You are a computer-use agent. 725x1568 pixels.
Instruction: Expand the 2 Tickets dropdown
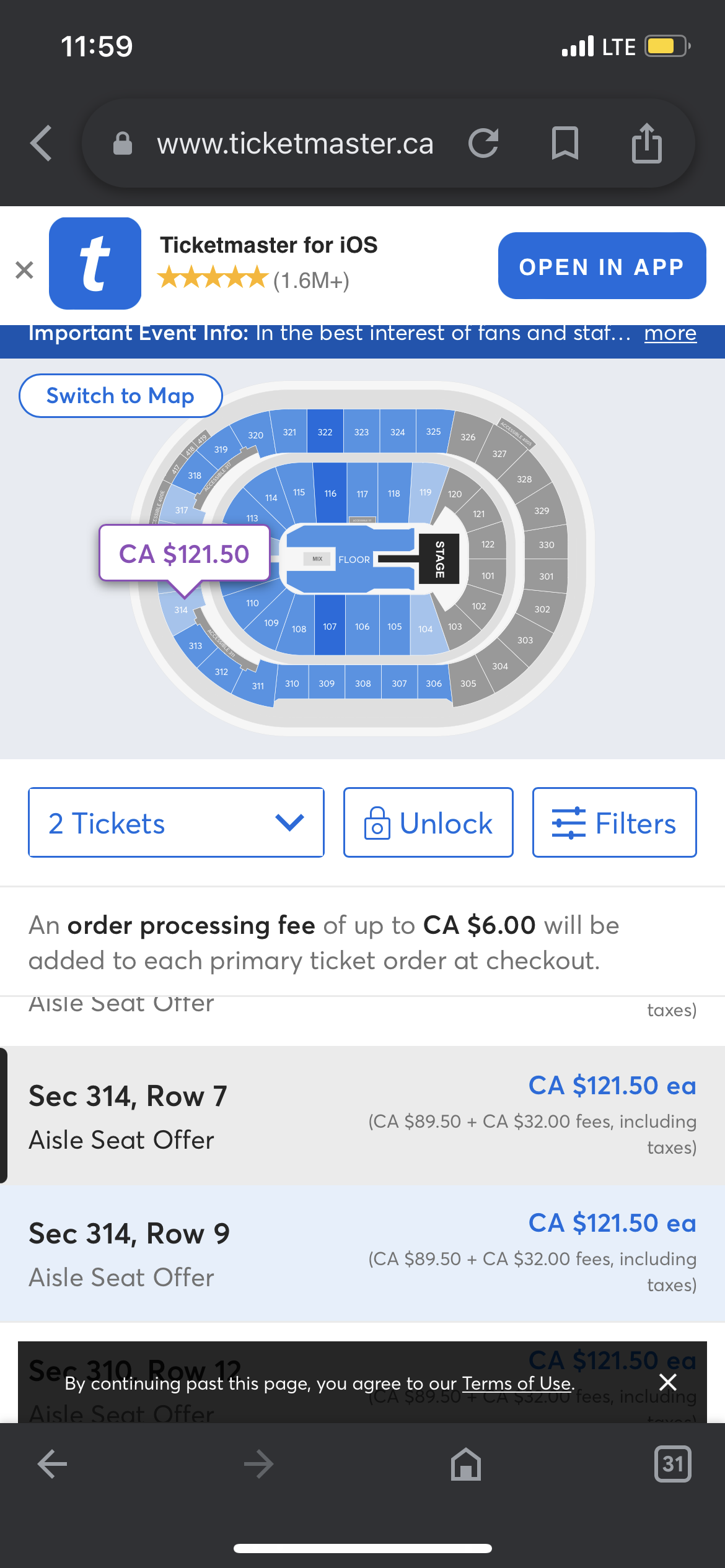(176, 822)
